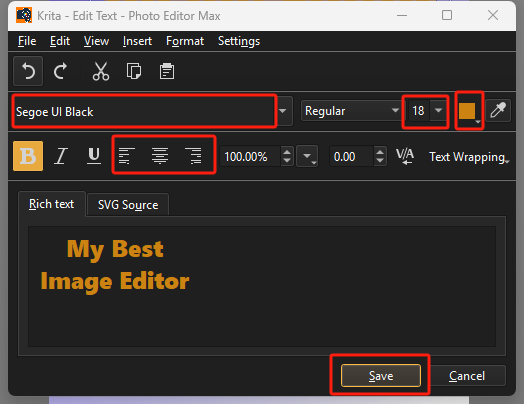The height and width of the screenshot is (404, 524).
Task: Open the orange font color swatch
Action: (469, 111)
